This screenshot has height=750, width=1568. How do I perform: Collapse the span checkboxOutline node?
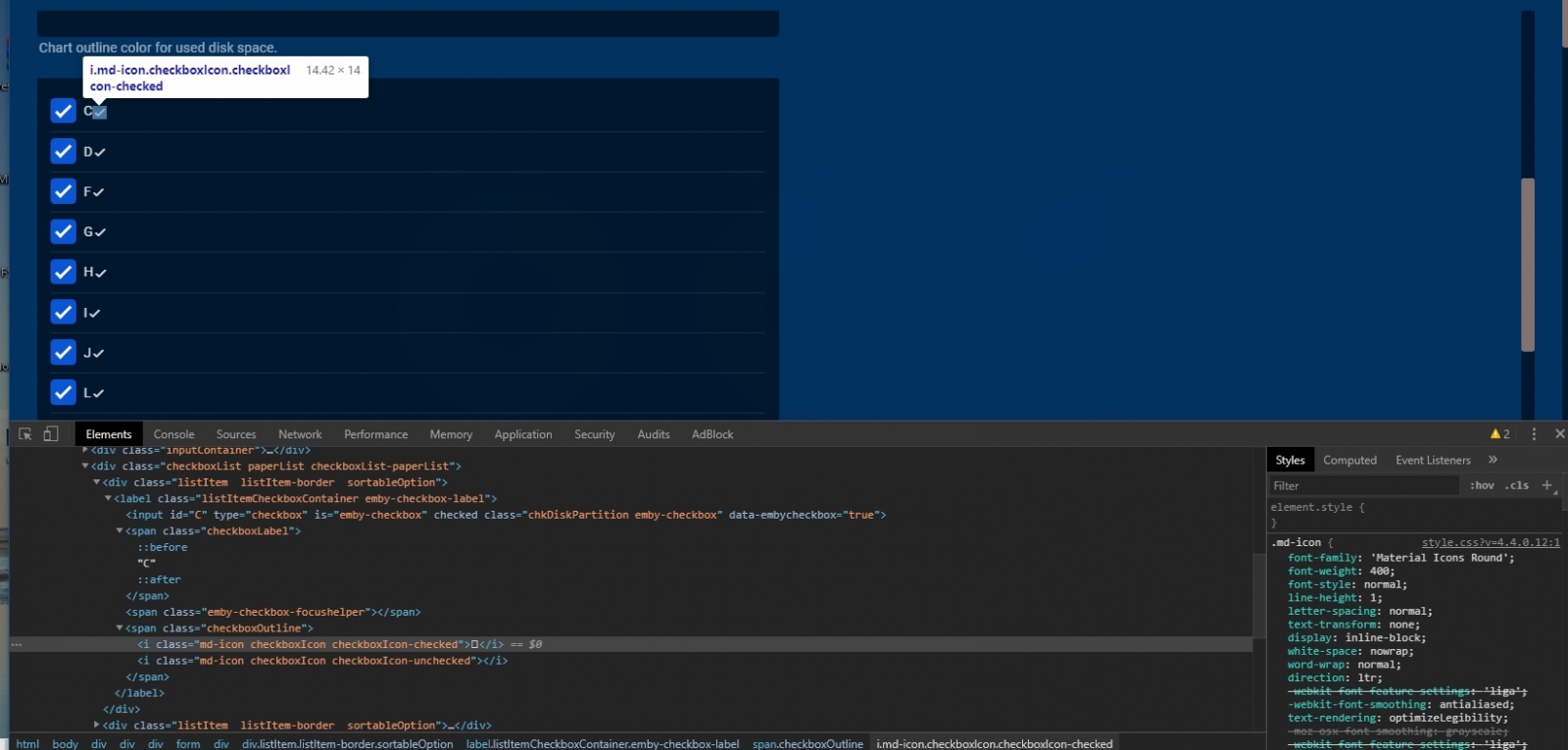[x=120, y=628]
